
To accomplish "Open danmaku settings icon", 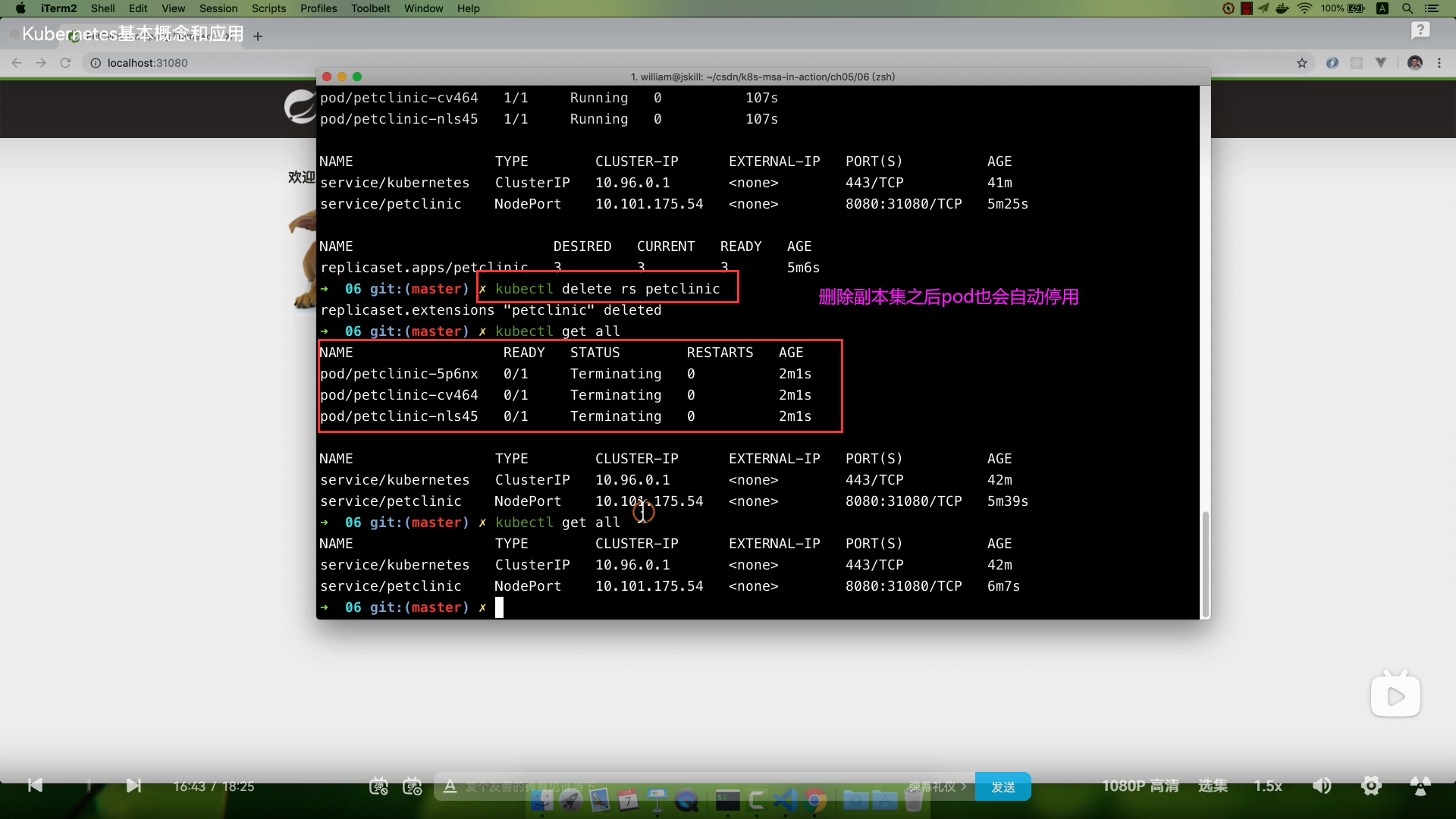I will click(412, 786).
